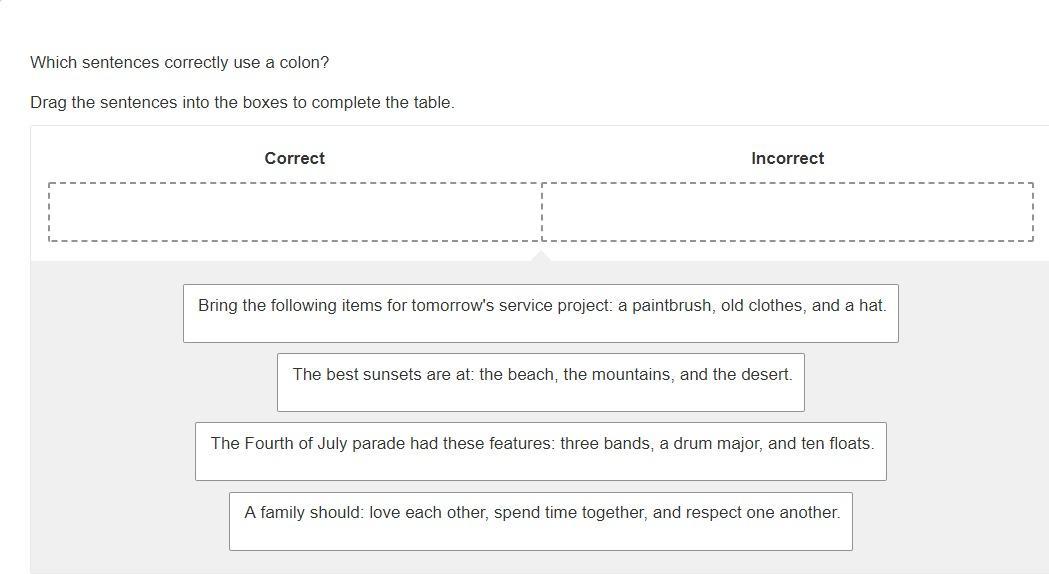Click the small triangle pointer below the table
Screen dimensions: 1049x574
(541, 255)
